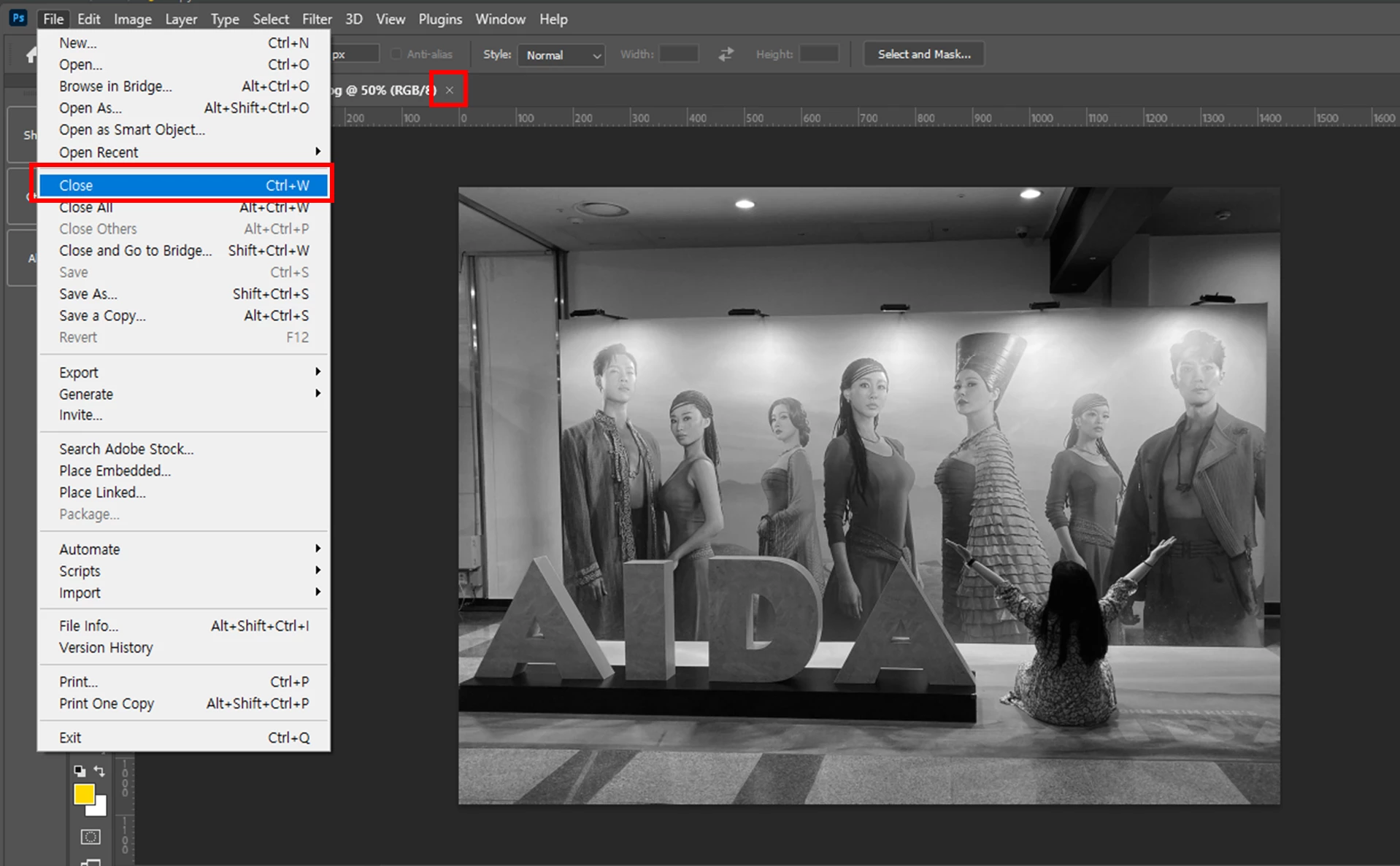Image resolution: width=1400 pixels, height=866 pixels.
Task: Select Browse in Bridge...
Action: [x=184, y=86]
